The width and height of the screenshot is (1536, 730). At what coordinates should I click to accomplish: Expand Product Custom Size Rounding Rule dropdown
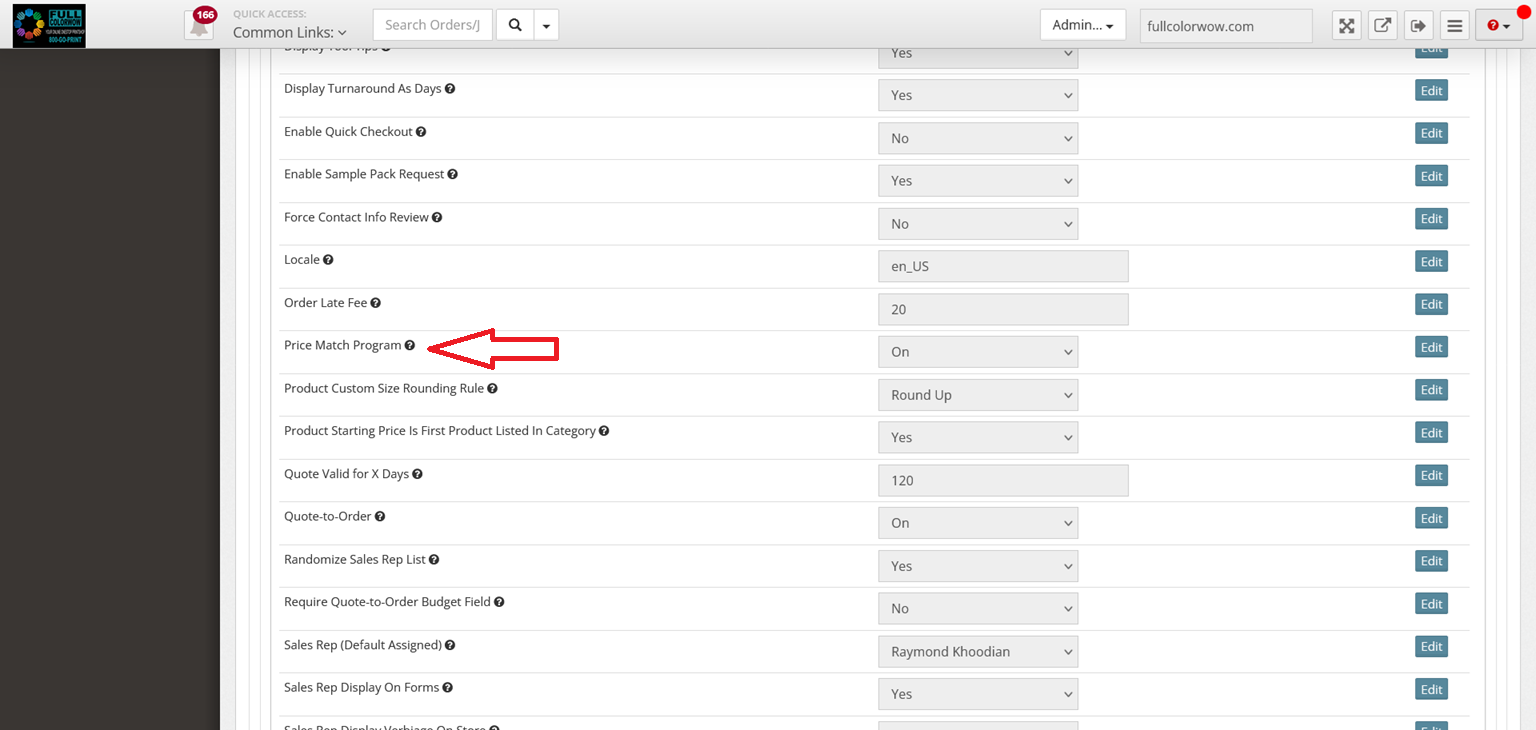tap(977, 395)
